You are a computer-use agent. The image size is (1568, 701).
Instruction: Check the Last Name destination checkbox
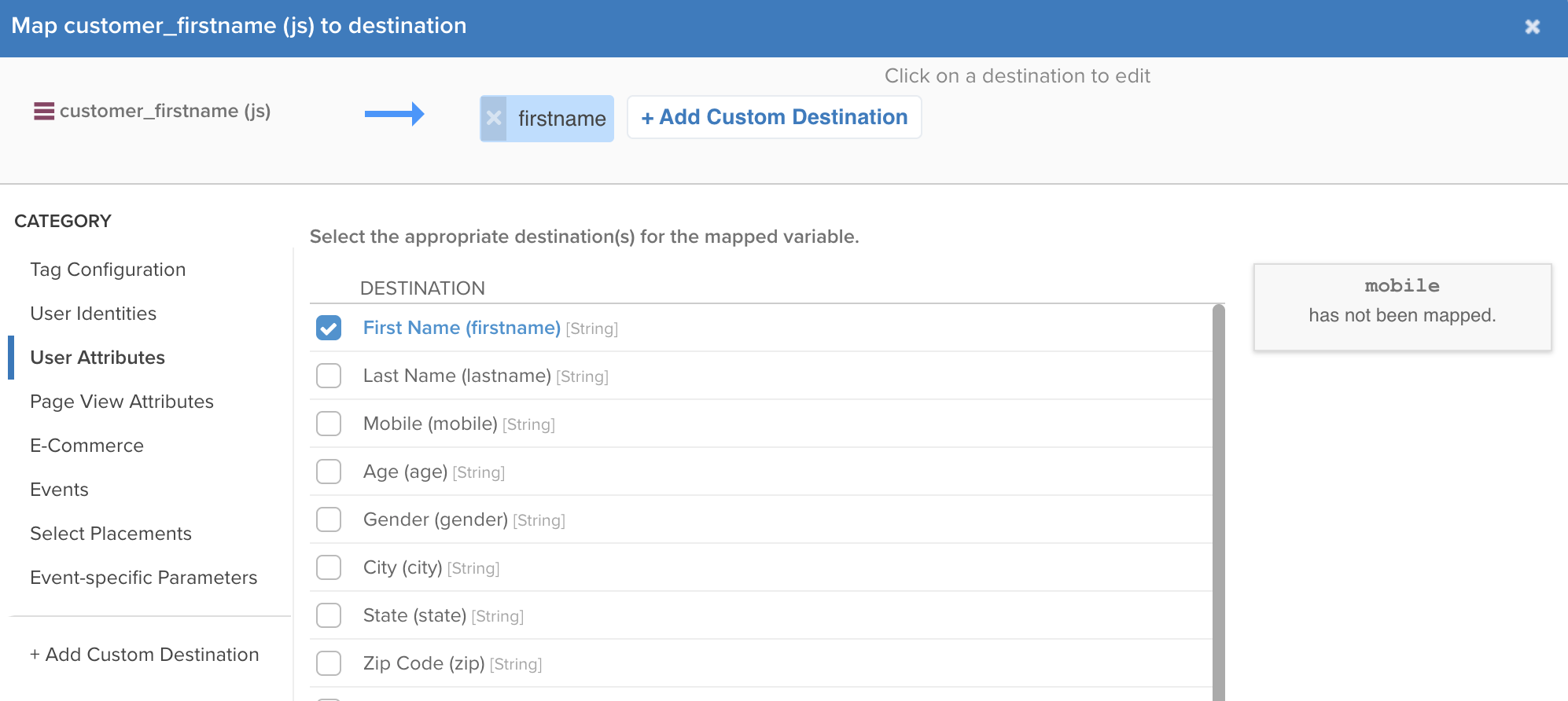pyautogui.click(x=329, y=376)
